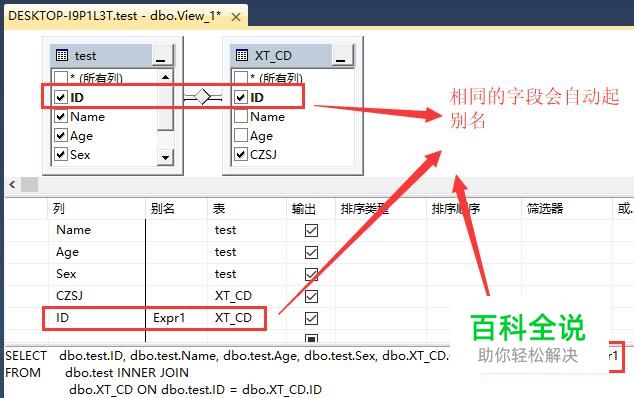Image resolution: width=634 pixels, height=398 pixels.
Task: Check Name in XT_CD table
Action: 241,116
